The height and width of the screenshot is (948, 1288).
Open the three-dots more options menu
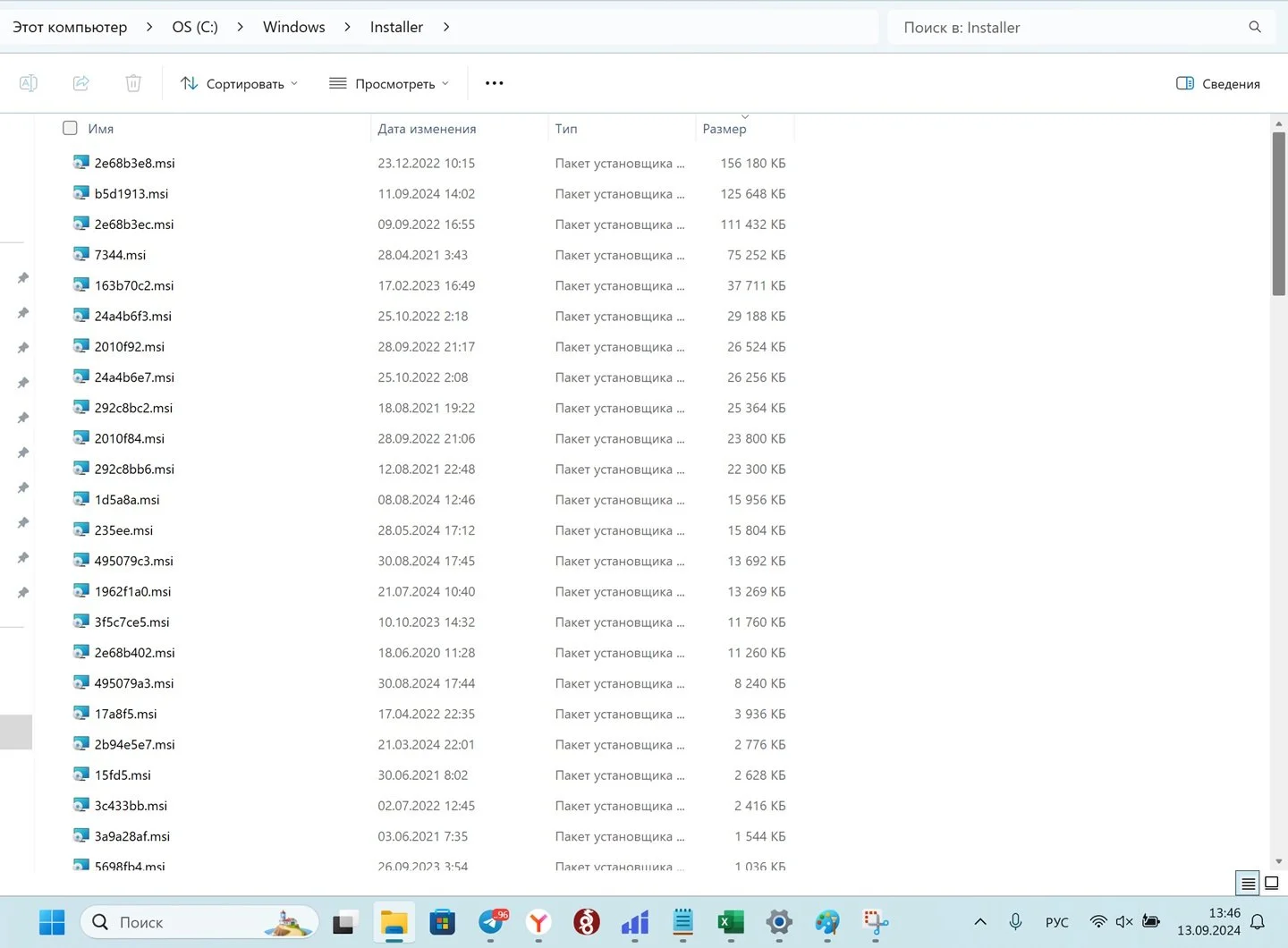tap(494, 83)
